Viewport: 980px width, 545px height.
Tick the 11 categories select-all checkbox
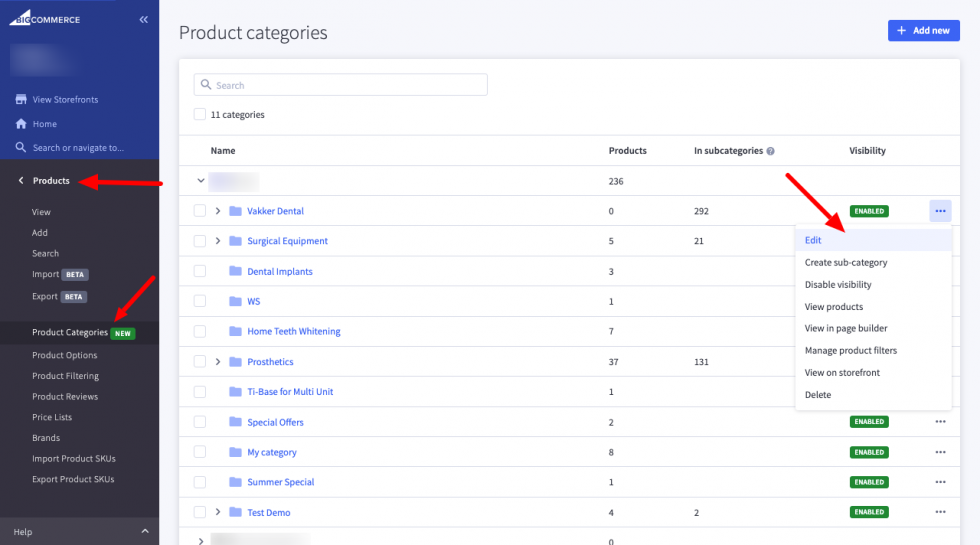click(x=200, y=115)
